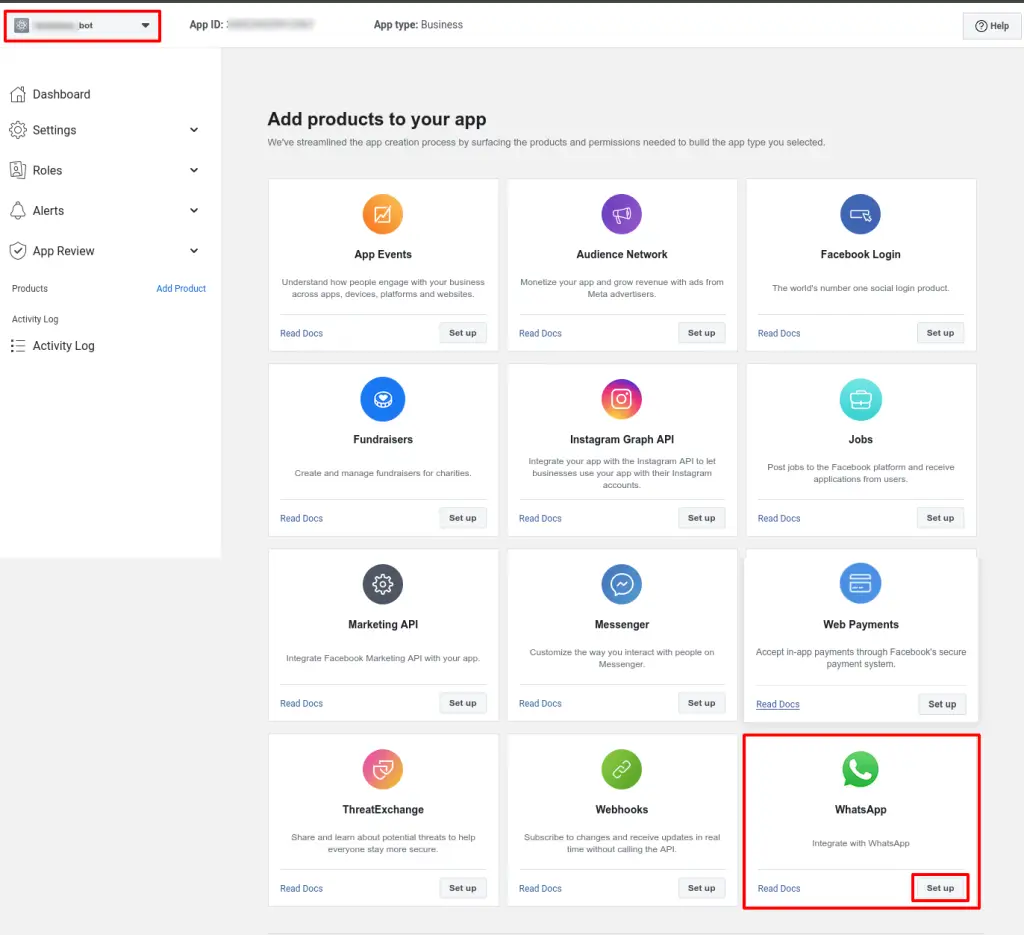Click the Settings gear icon in sidebar

click(x=18, y=130)
